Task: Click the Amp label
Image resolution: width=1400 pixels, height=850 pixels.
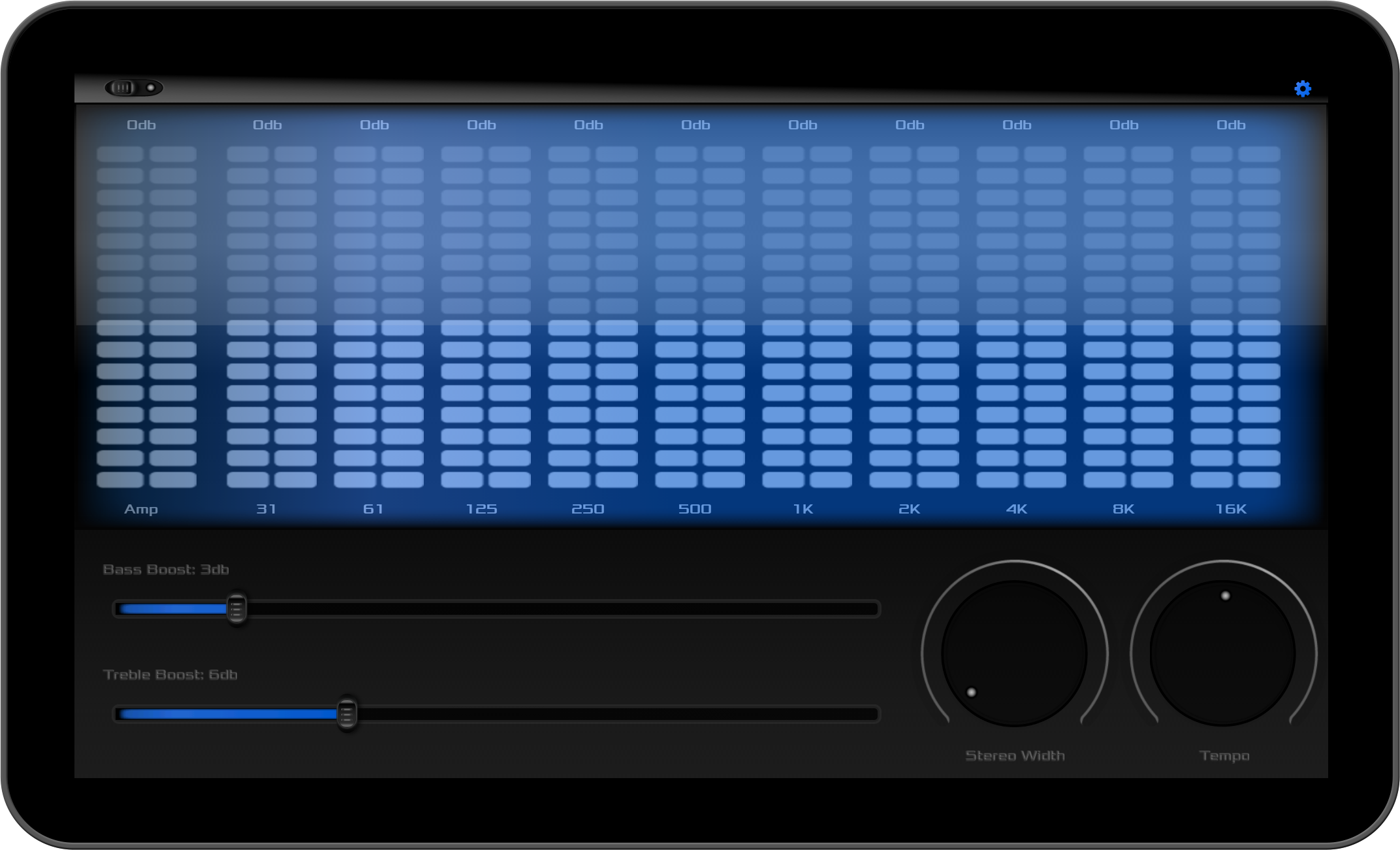Action: point(141,510)
